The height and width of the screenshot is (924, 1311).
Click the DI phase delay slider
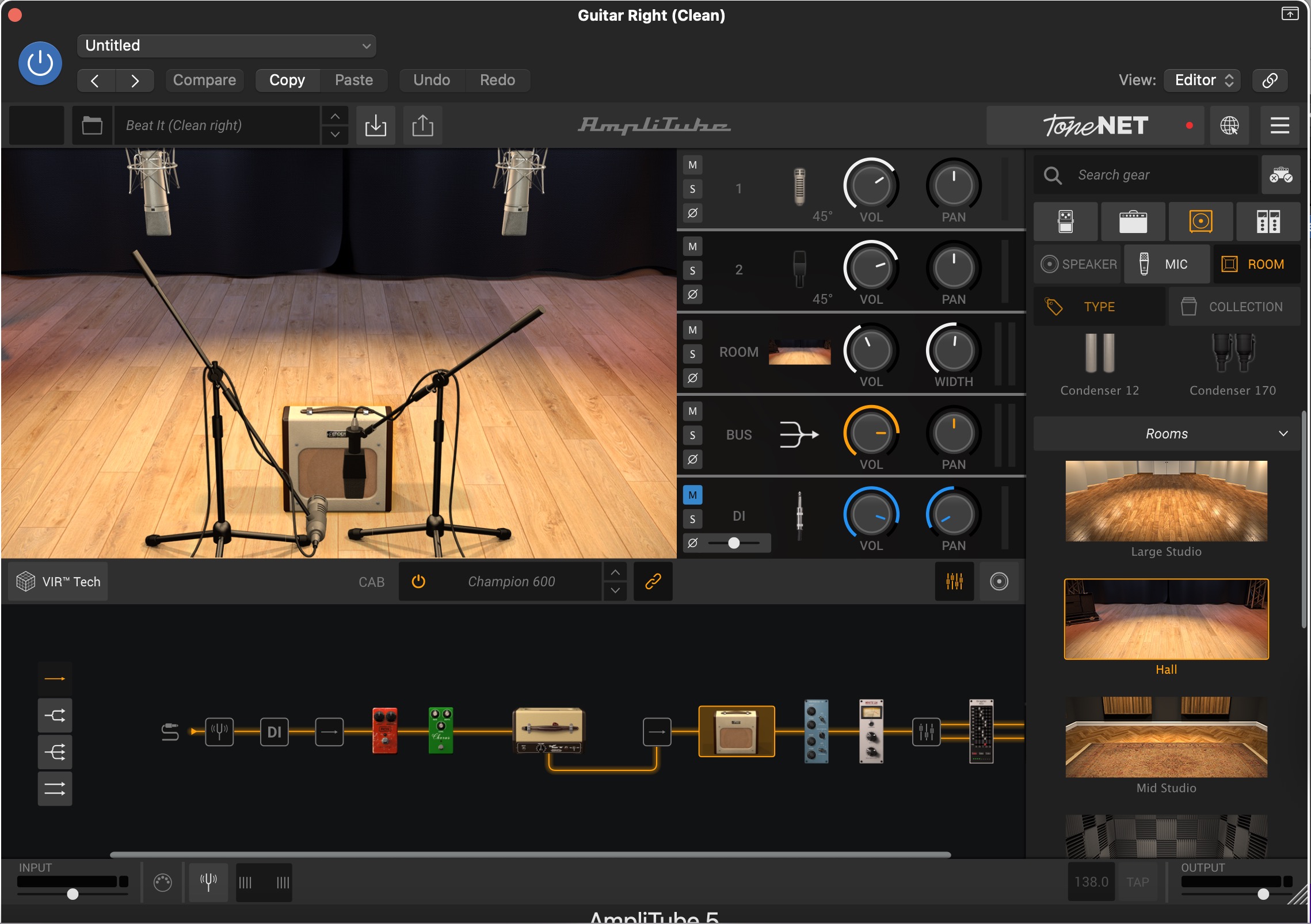coord(734,543)
